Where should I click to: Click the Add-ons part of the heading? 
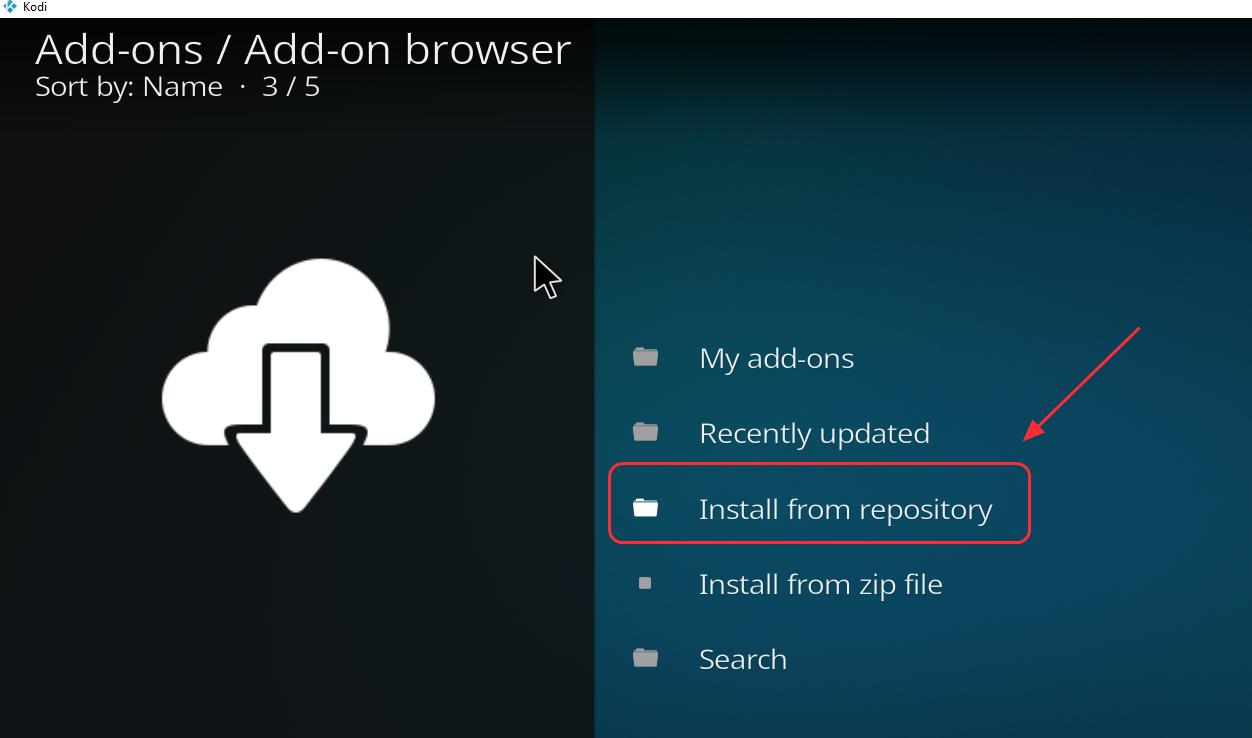[119, 49]
